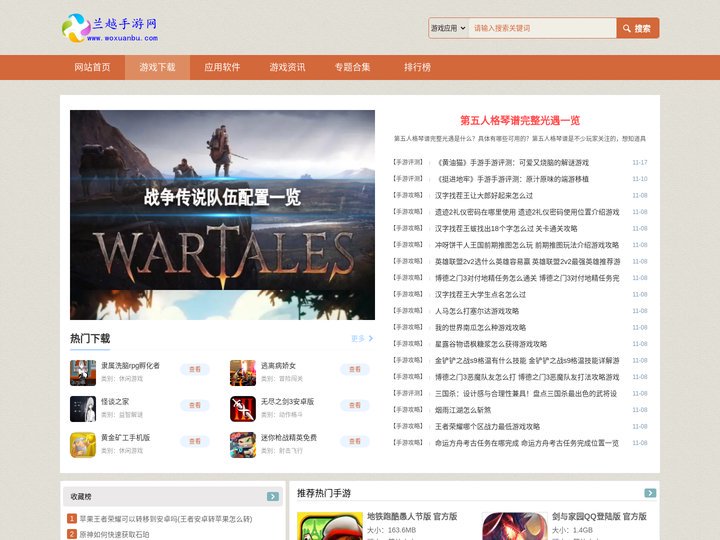Open article 汉字找茬王锾找出18个字怎么过
This screenshot has height=540, width=720.
coord(506,229)
